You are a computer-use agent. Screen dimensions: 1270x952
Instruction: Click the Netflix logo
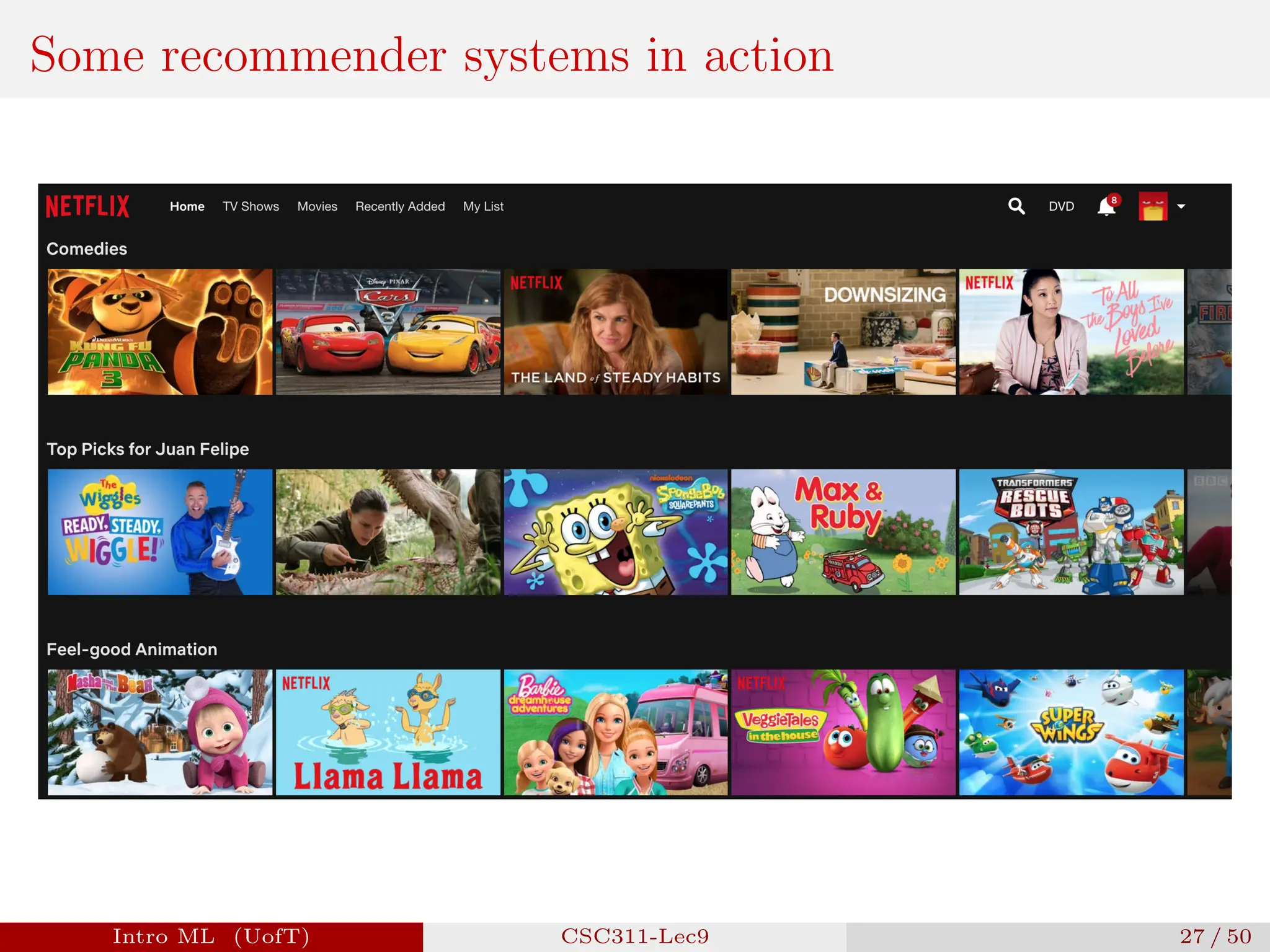(87, 206)
